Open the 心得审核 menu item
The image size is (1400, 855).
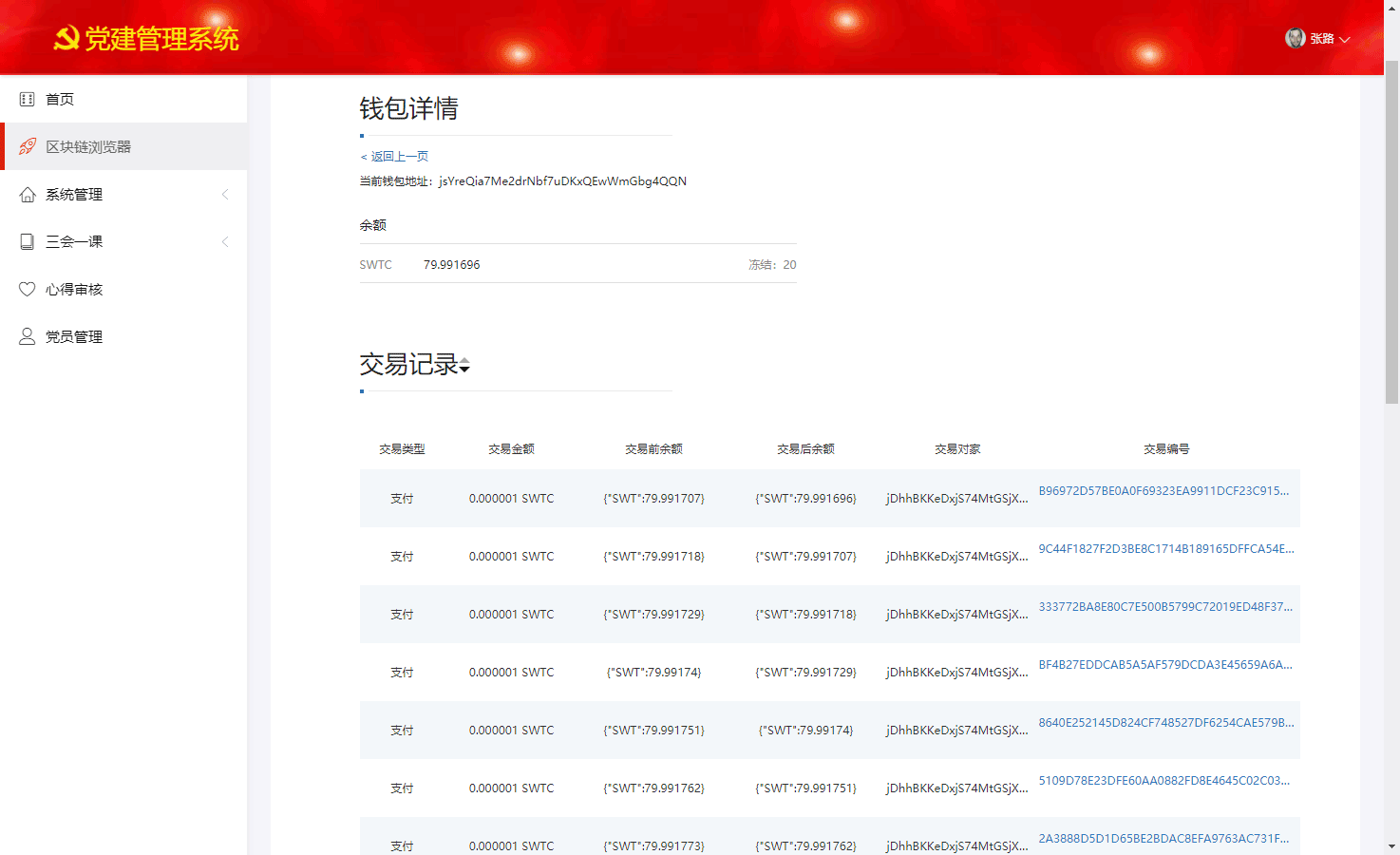74,289
